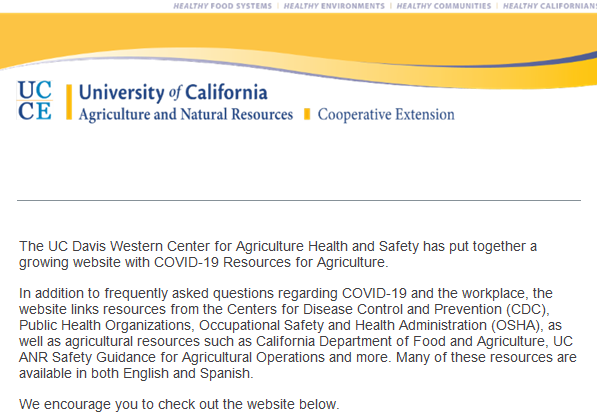The image size is (597, 418).
Task: Click the Healthy Californians header text
Action: (550, 6)
